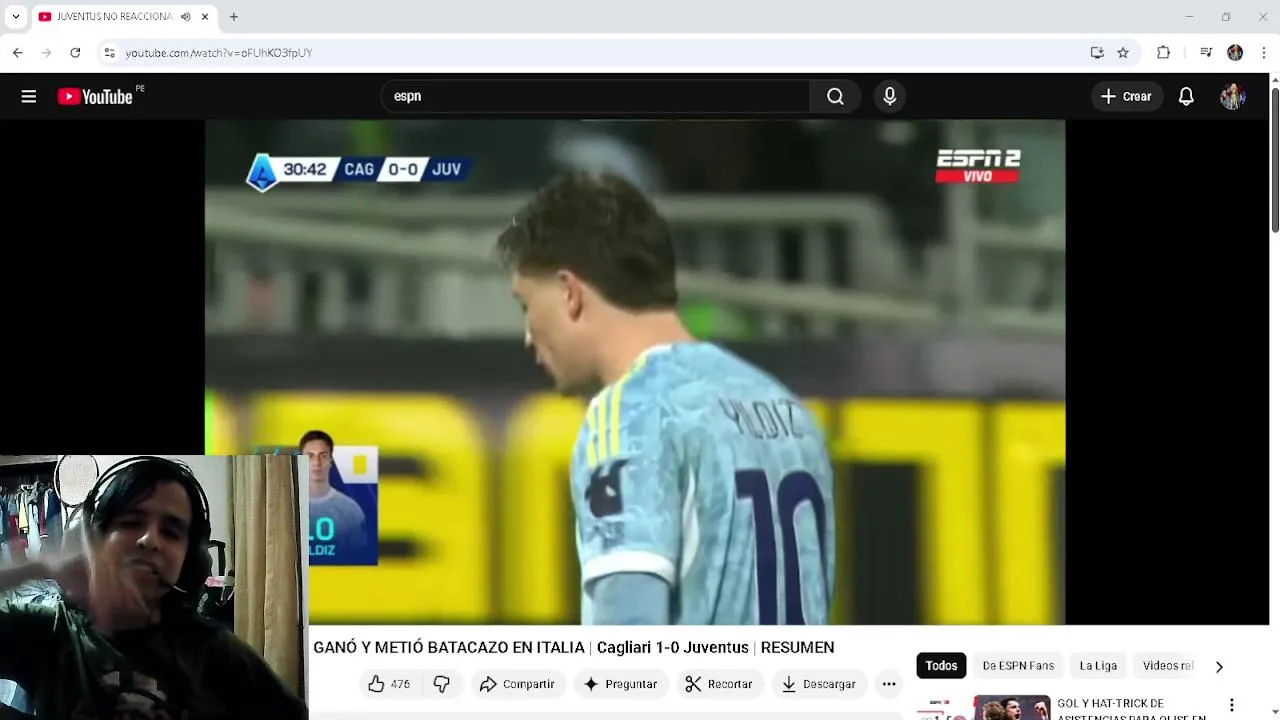Viewport: 1280px width, 720px height.
Task: Open the Chrome profile avatar
Action: click(x=1235, y=52)
